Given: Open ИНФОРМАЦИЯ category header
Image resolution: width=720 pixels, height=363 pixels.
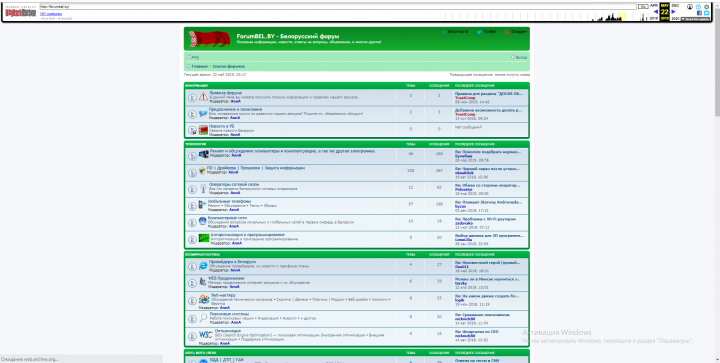Looking at the screenshot, I should point(197,85).
